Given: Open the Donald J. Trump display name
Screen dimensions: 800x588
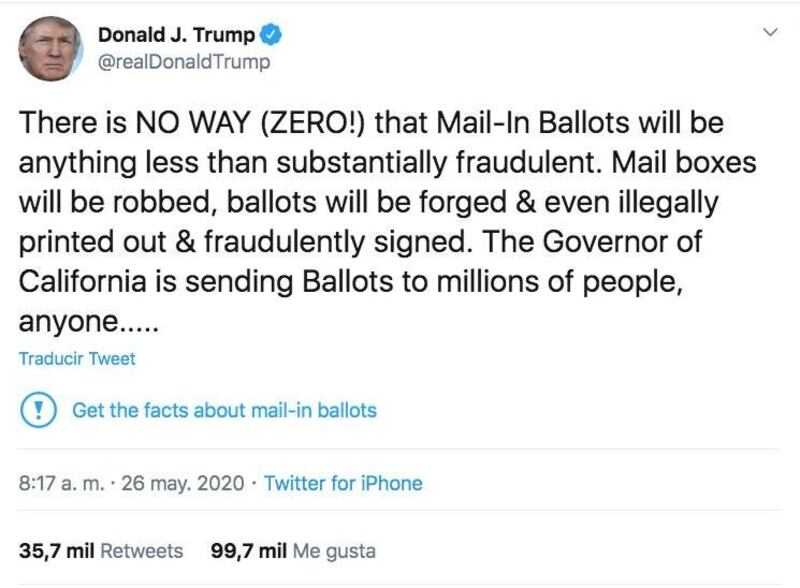Looking at the screenshot, I should point(176,36).
